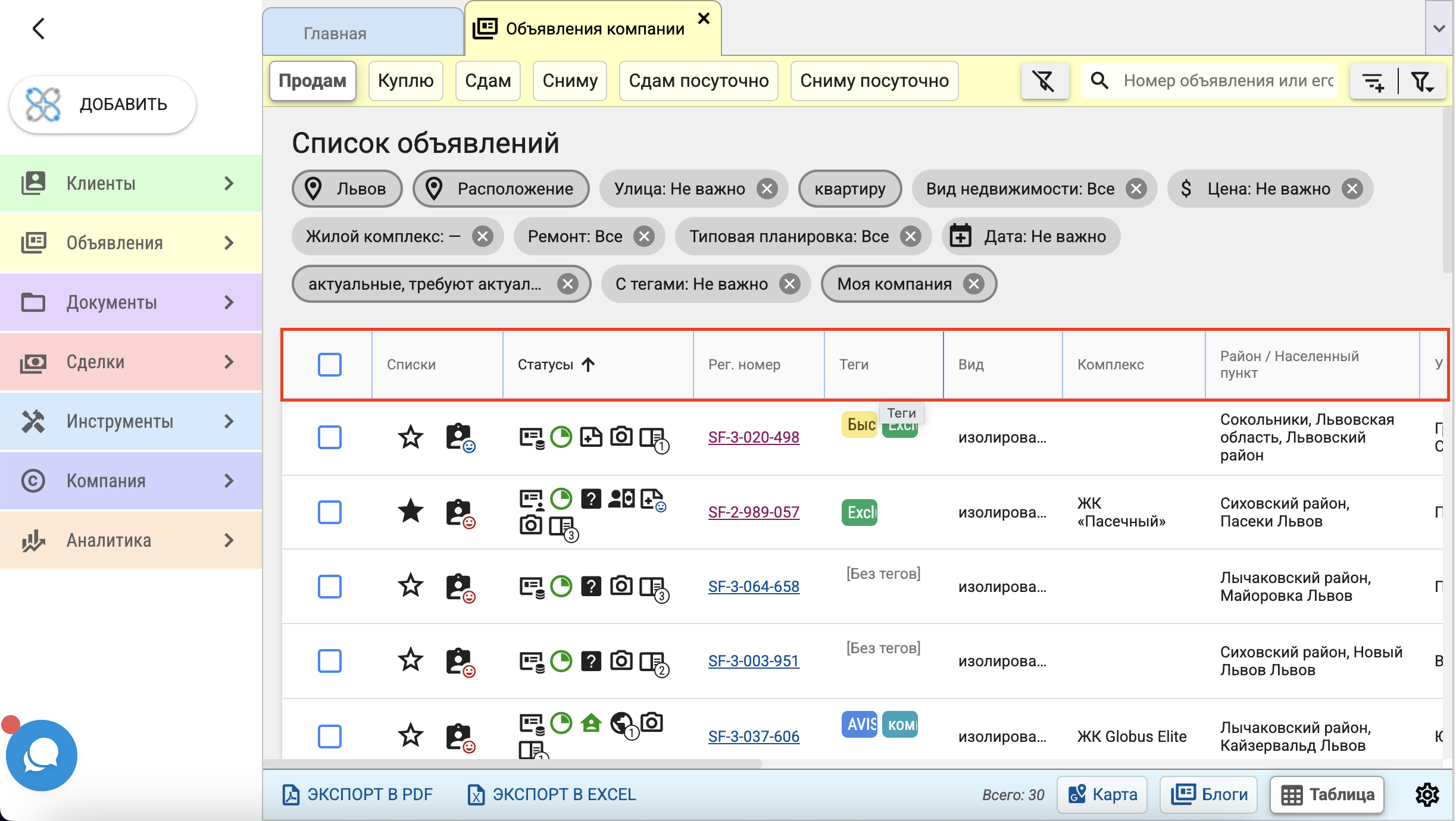This screenshot has height=821, width=1456.
Task: Expand the Сделки sidebar section
Action: pos(131,362)
